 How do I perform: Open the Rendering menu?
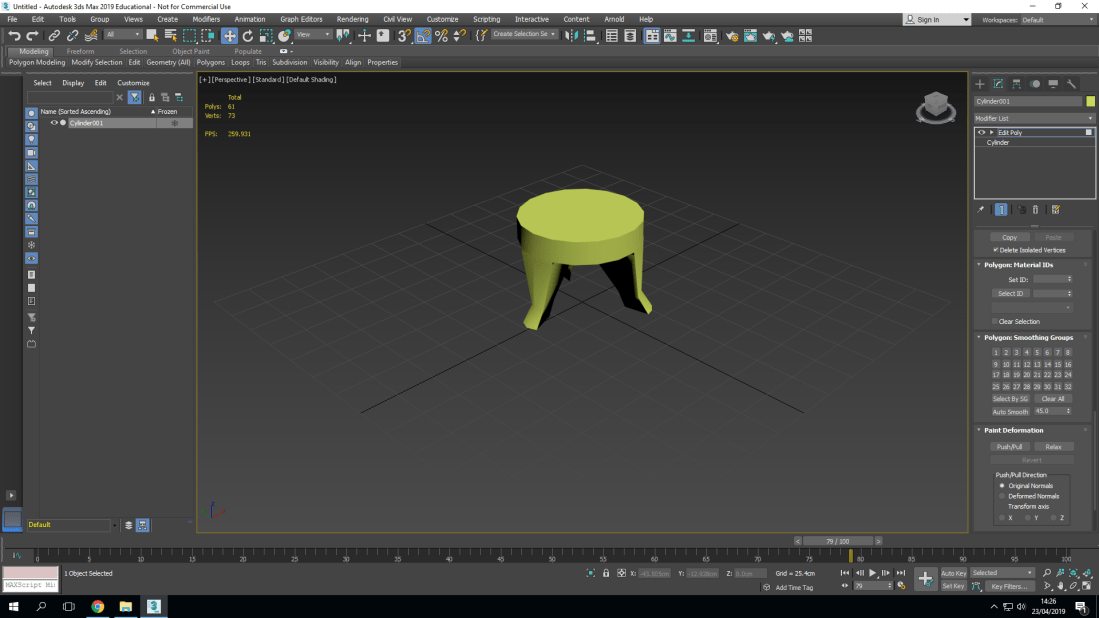pyautogui.click(x=352, y=19)
